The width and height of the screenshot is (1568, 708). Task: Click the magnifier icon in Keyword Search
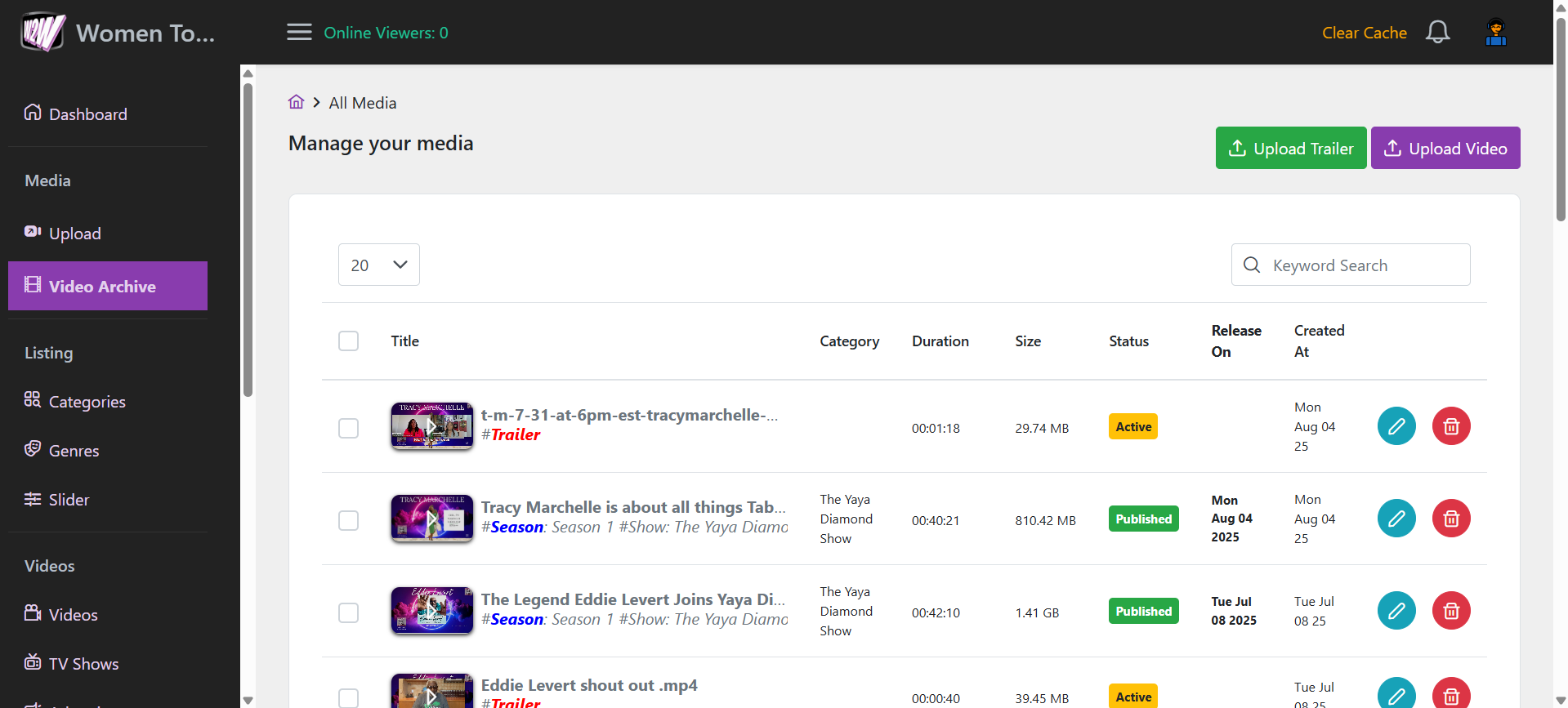coord(1252,265)
